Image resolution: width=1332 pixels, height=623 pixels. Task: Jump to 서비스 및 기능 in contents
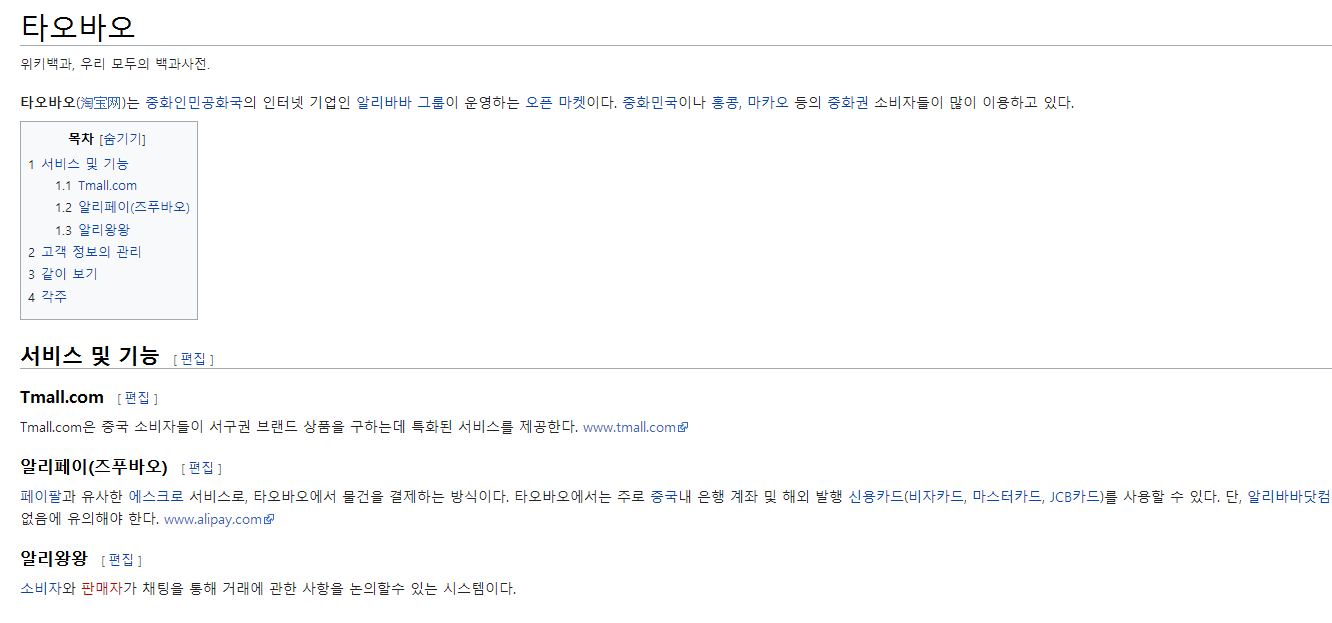85,164
